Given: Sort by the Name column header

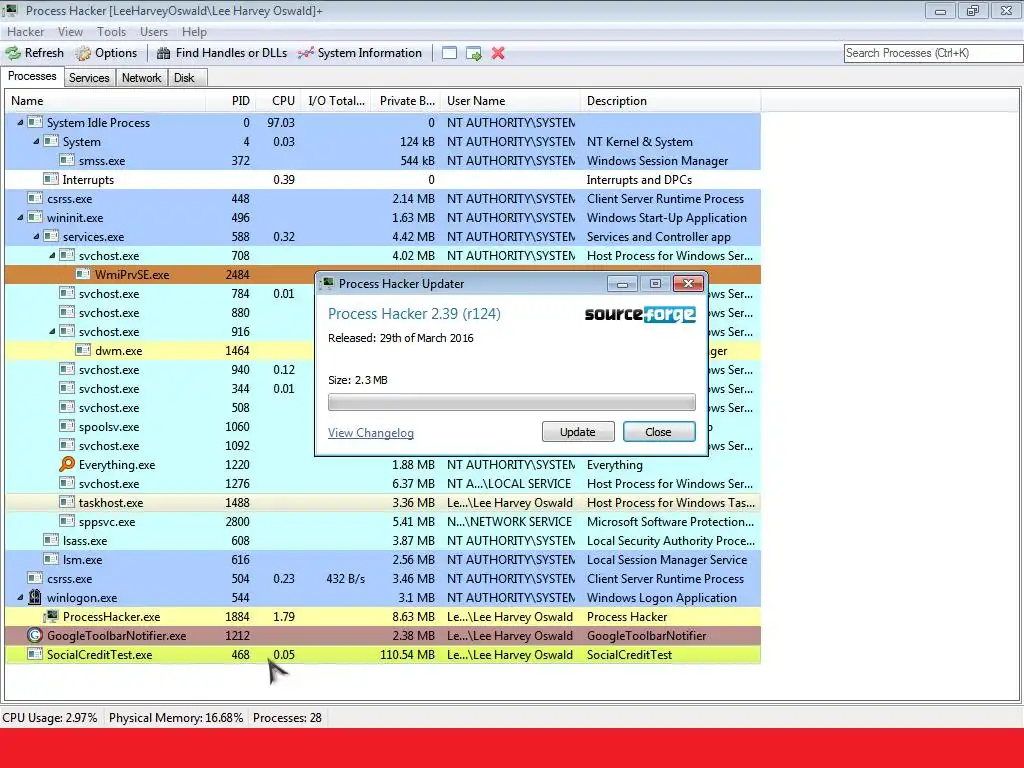Looking at the screenshot, I should coord(106,101).
